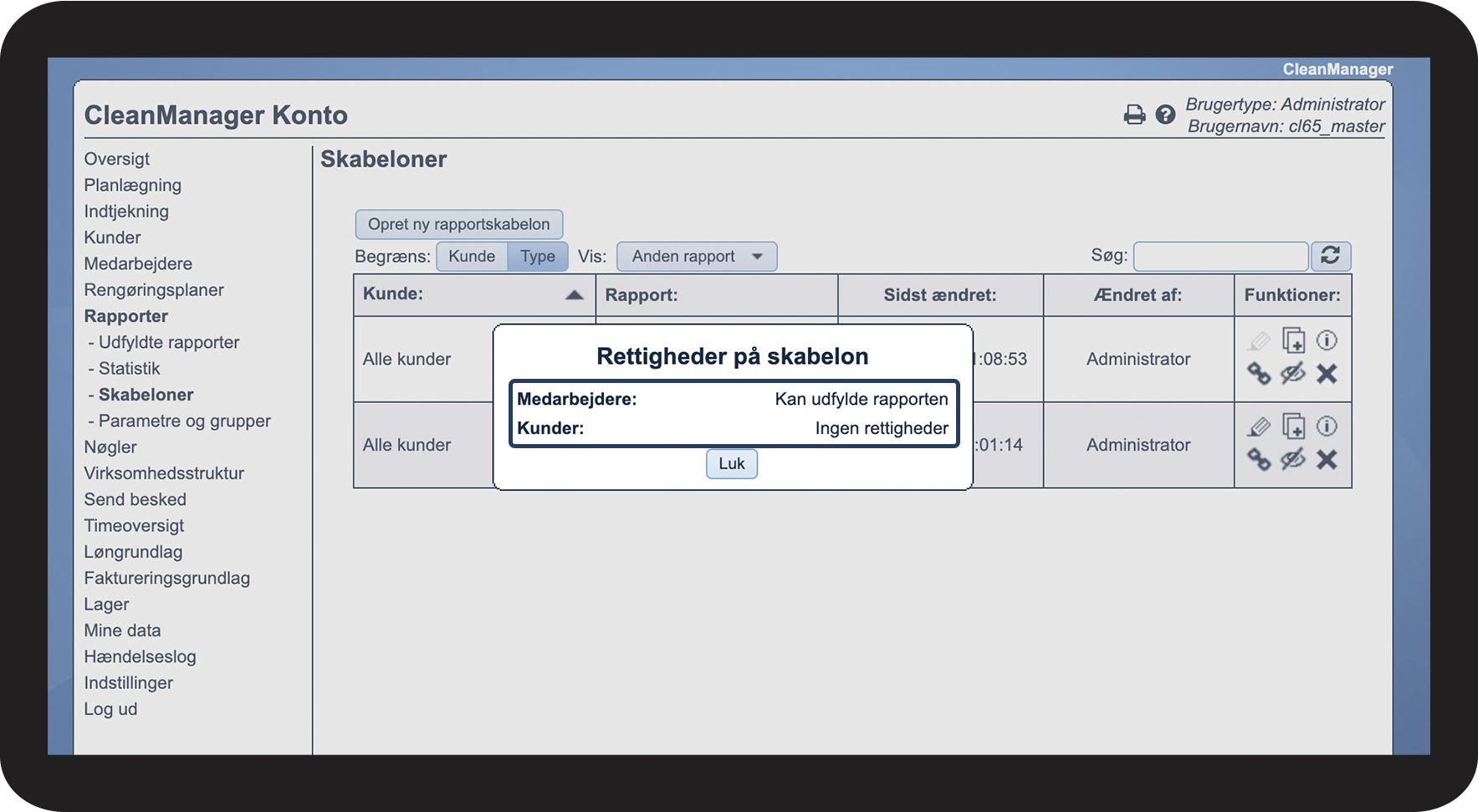1478x812 pixels.
Task: Click link icon in second row
Action: pos(1259,459)
